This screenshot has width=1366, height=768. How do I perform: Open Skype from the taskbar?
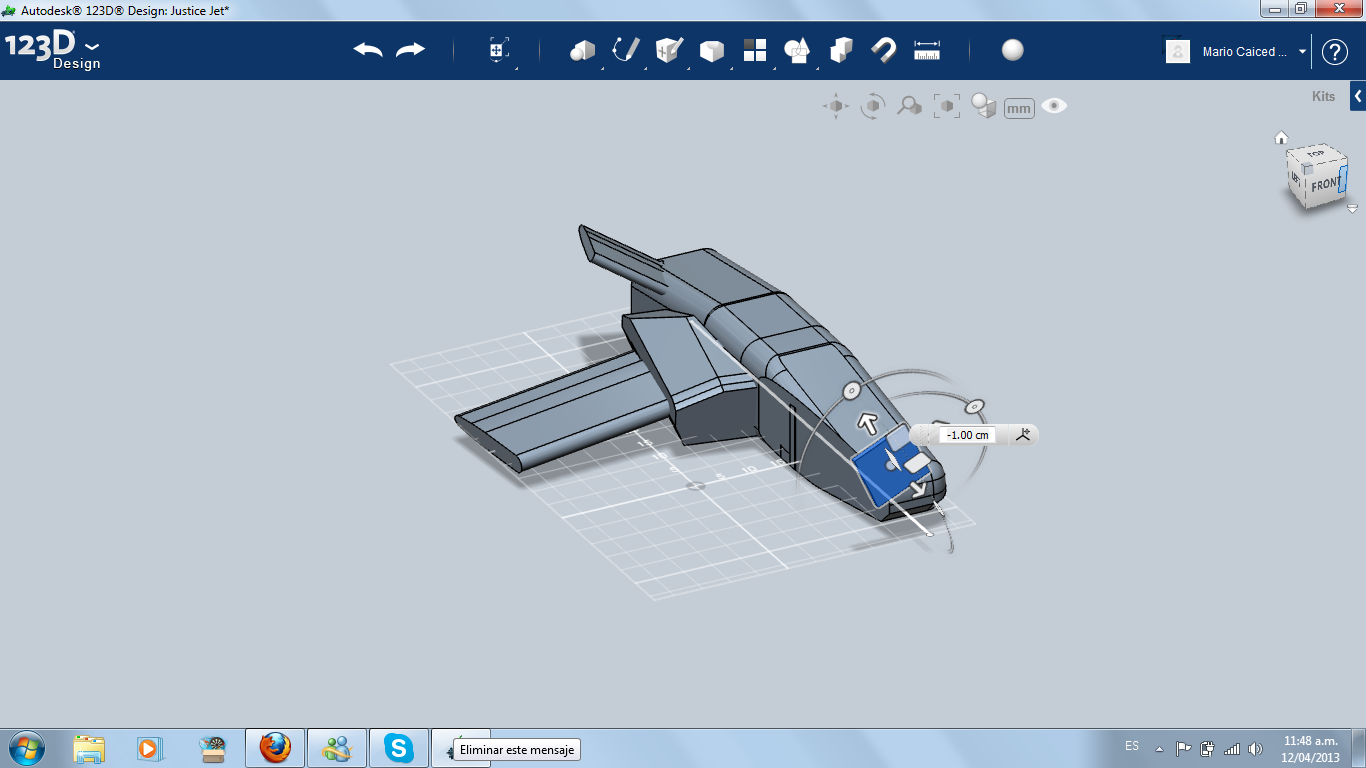[399, 748]
